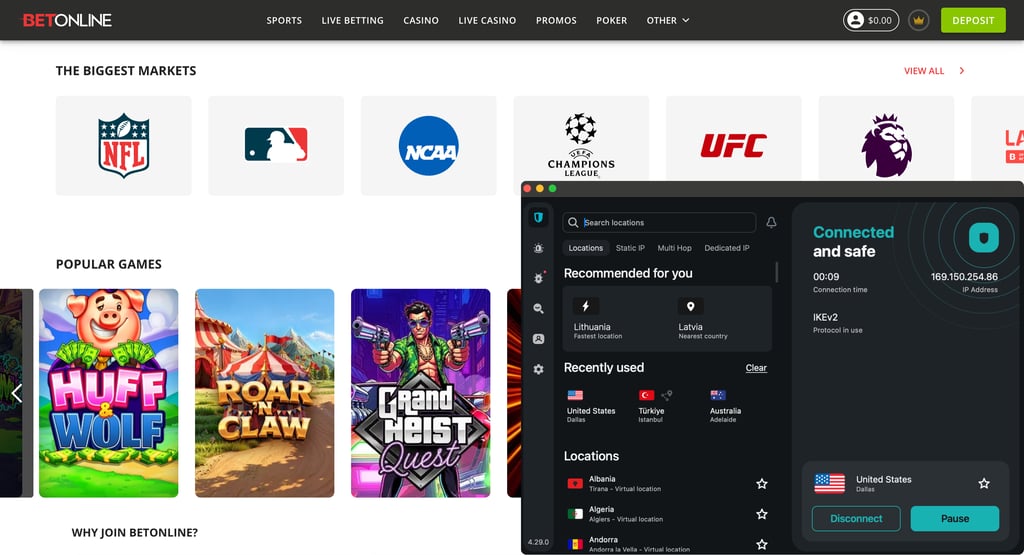This screenshot has width=1024, height=555.
Task: Click the Lithuania fastest location lightning icon
Action: [x=586, y=306]
